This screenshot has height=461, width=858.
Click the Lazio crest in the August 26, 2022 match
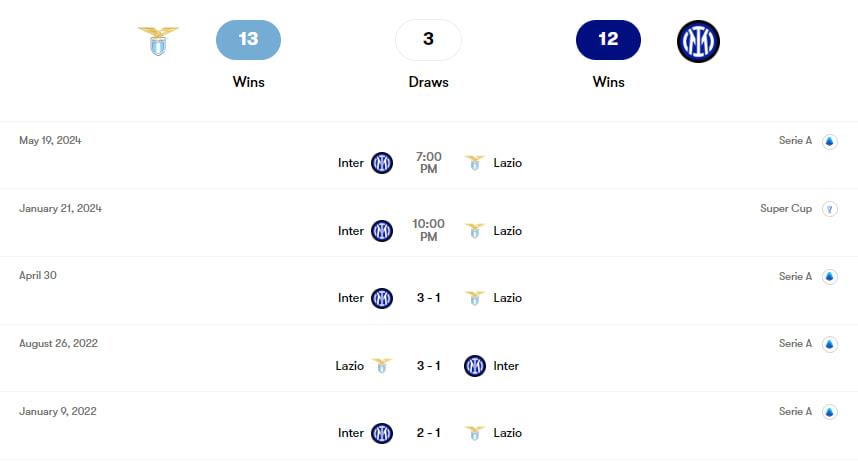point(382,366)
